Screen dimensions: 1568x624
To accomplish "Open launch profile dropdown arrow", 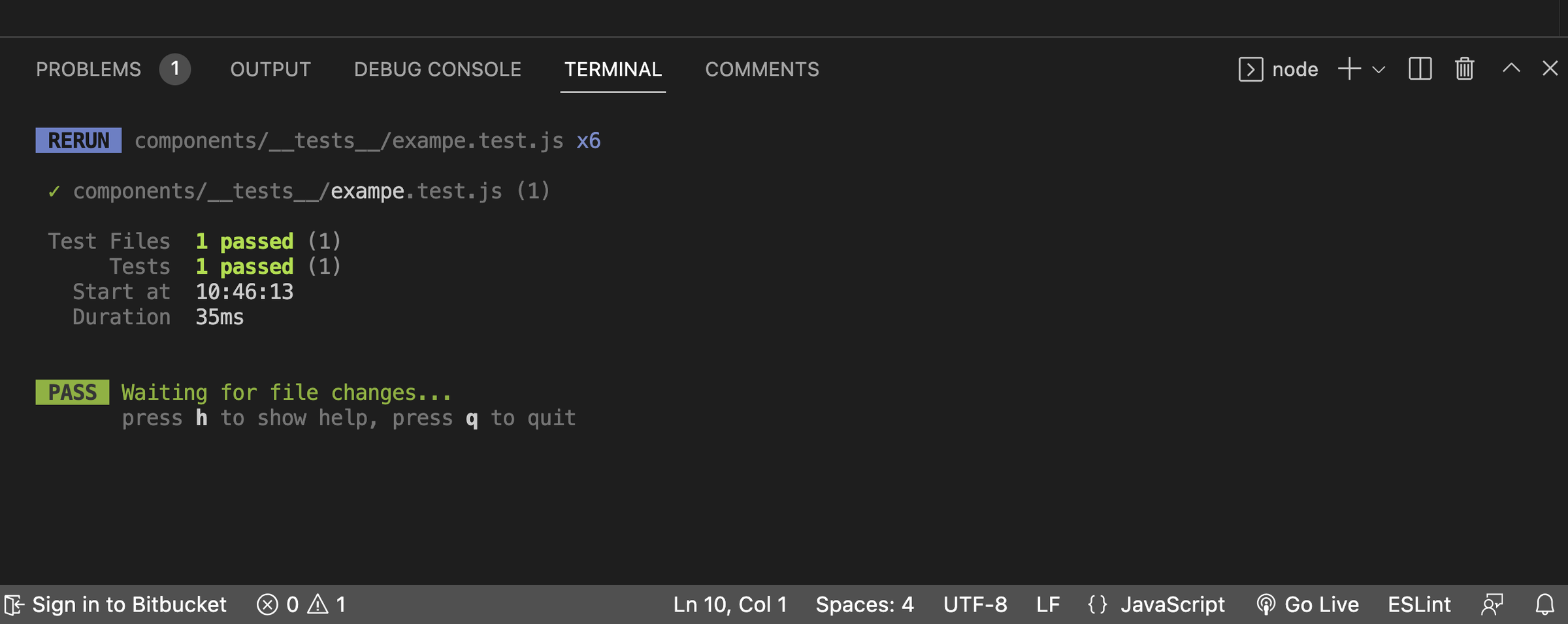I will pos(1379,69).
